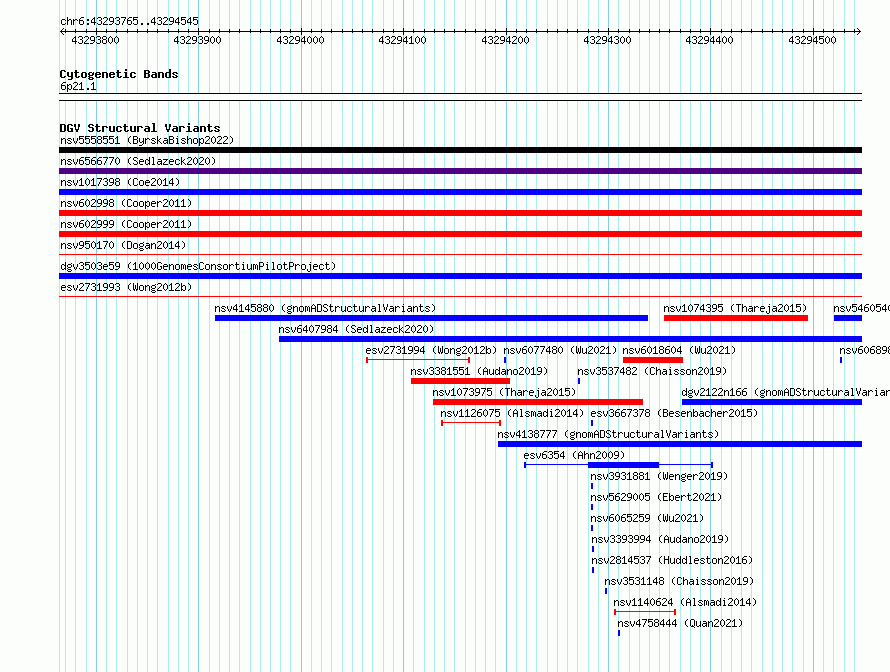Open nsv1073975 (Thareja2015) variant
890x672 pixels.
(x=504, y=392)
